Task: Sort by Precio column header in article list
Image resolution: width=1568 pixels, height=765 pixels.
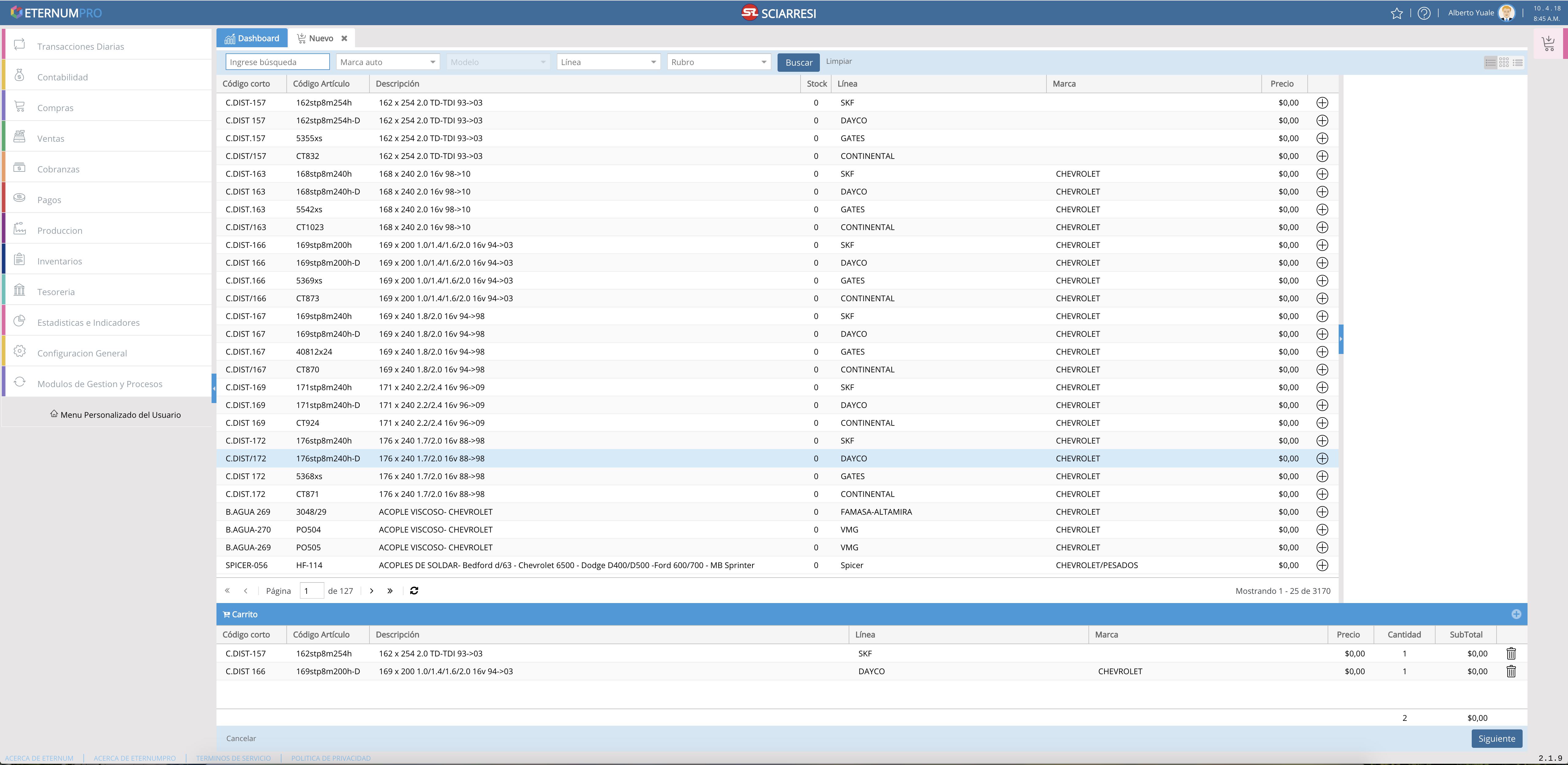Action: [1284, 83]
